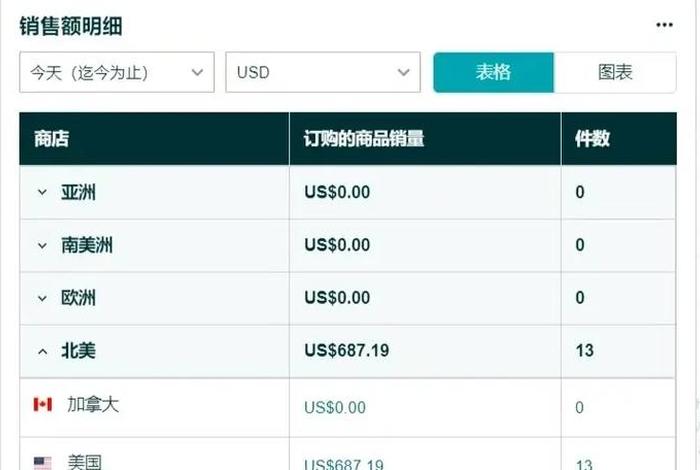The height and width of the screenshot is (470, 700).
Task: Select the 欧洲 row label
Action: [x=79, y=298]
